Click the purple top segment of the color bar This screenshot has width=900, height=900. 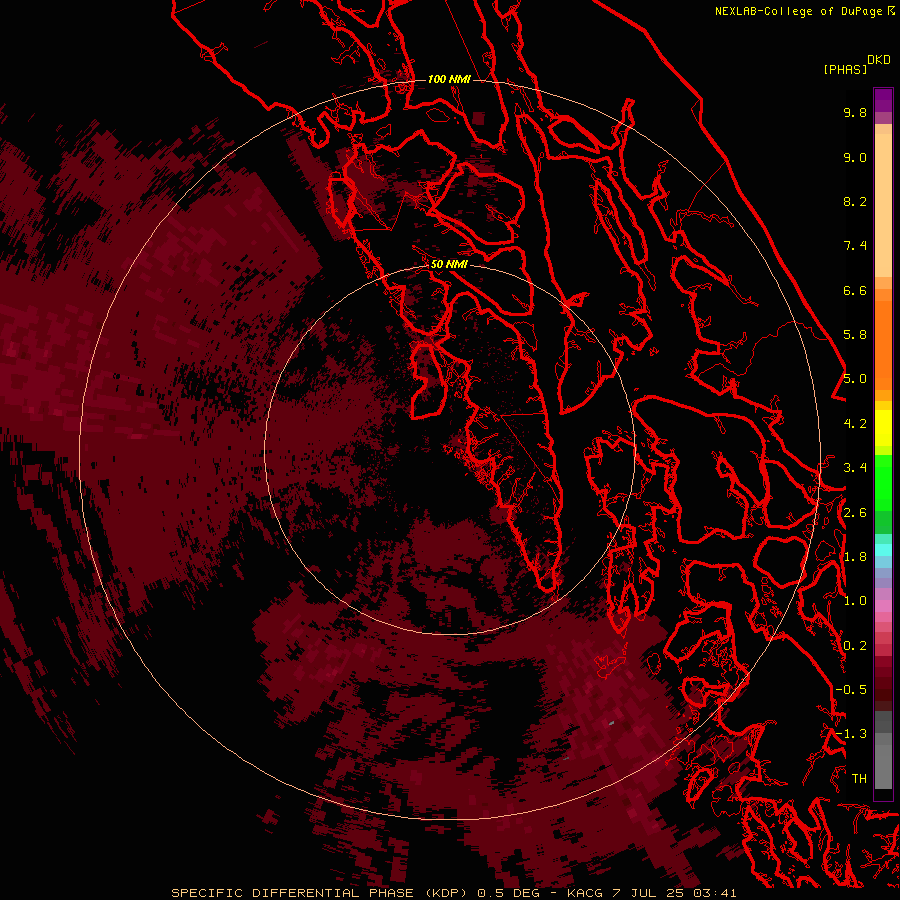883,100
